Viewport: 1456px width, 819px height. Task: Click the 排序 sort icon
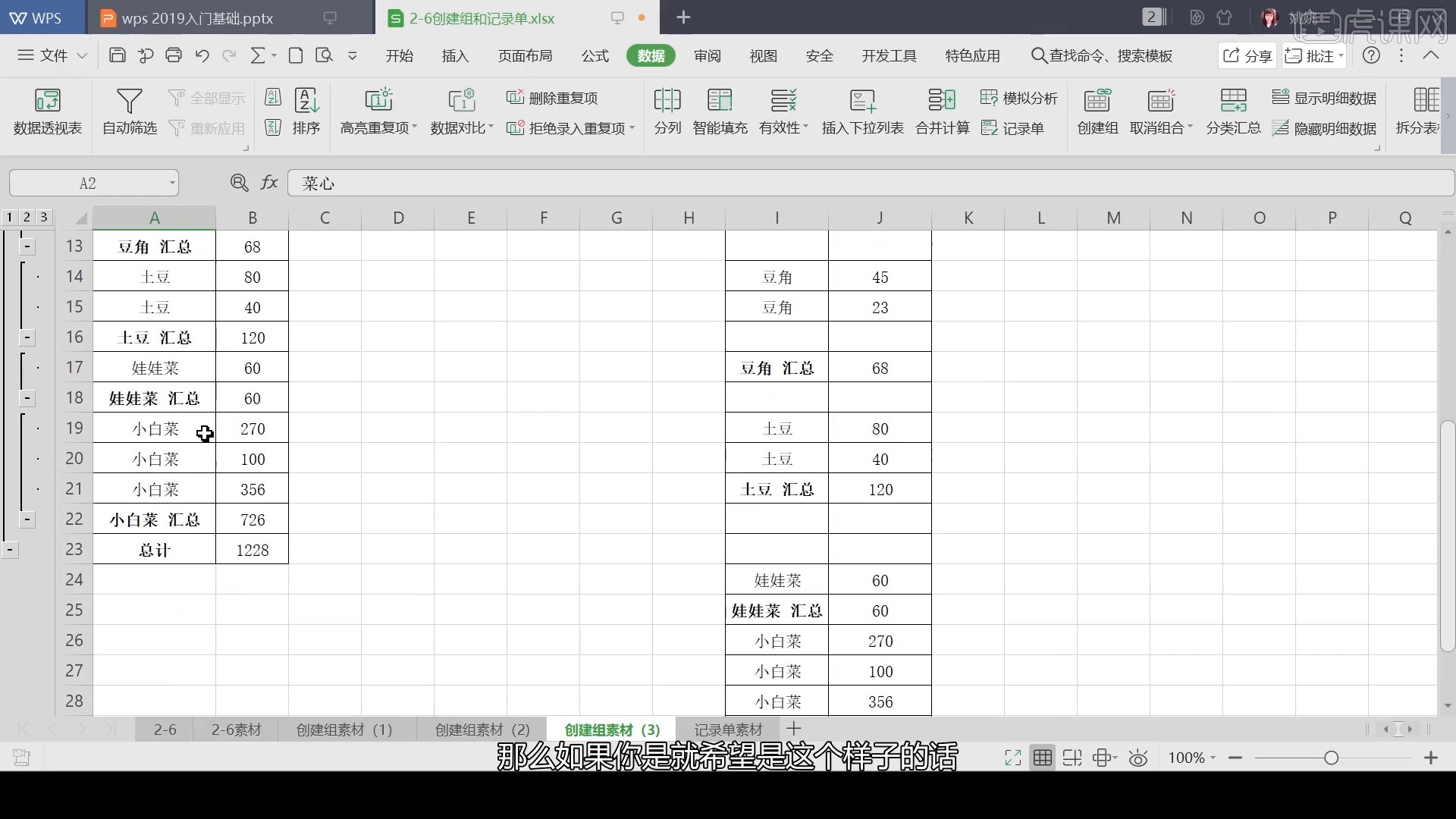[x=306, y=111]
